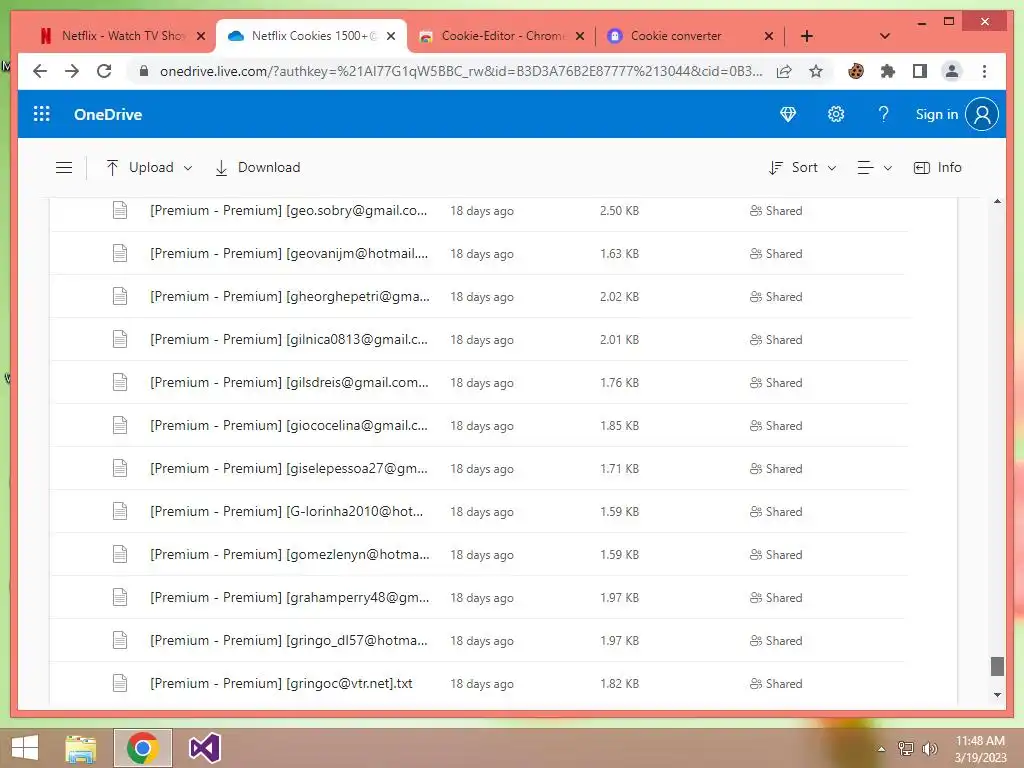Toggle the hamburger navigation pane

(x=64, y=168)
